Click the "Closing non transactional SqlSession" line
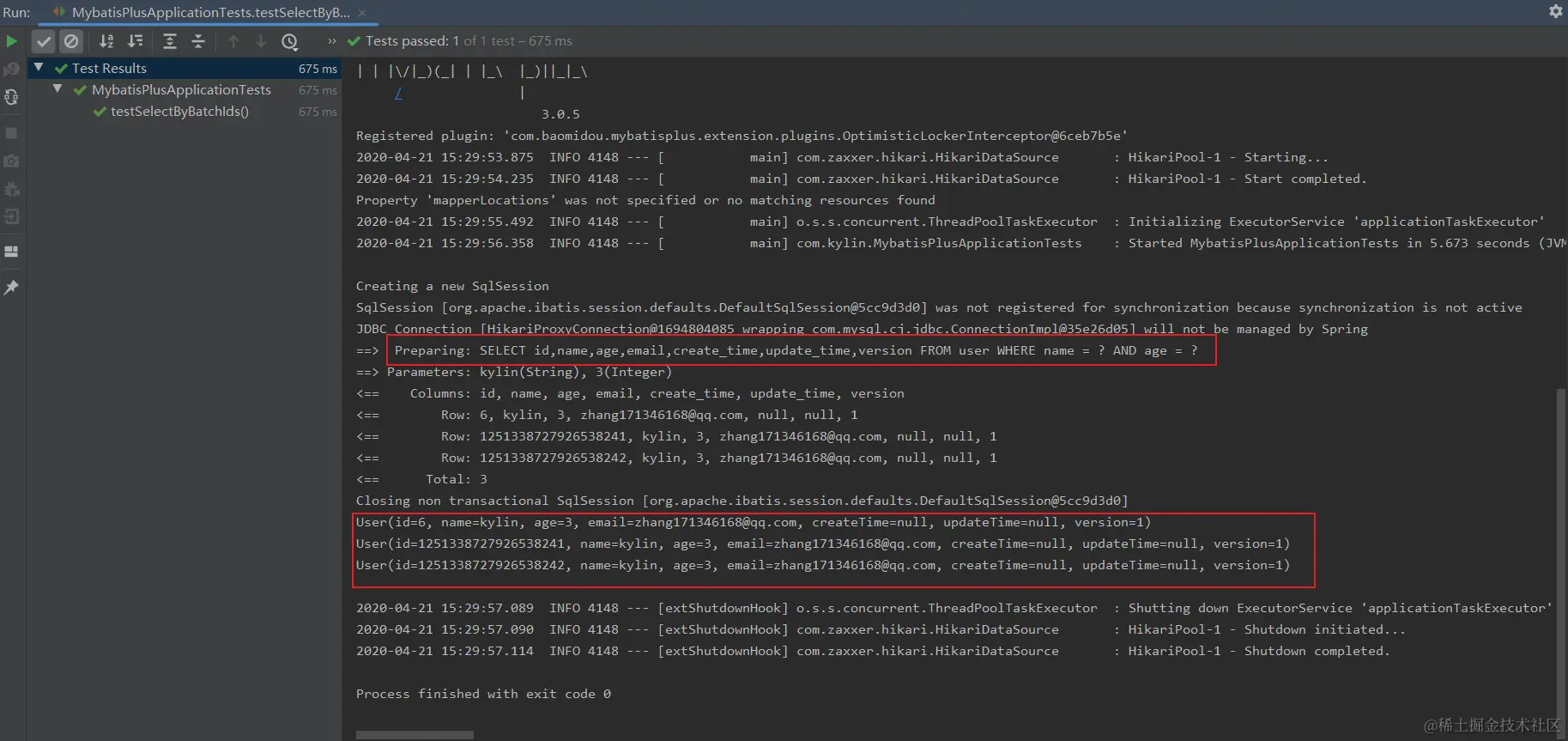This screenshot has height=741, width=1568. [742, 501]
